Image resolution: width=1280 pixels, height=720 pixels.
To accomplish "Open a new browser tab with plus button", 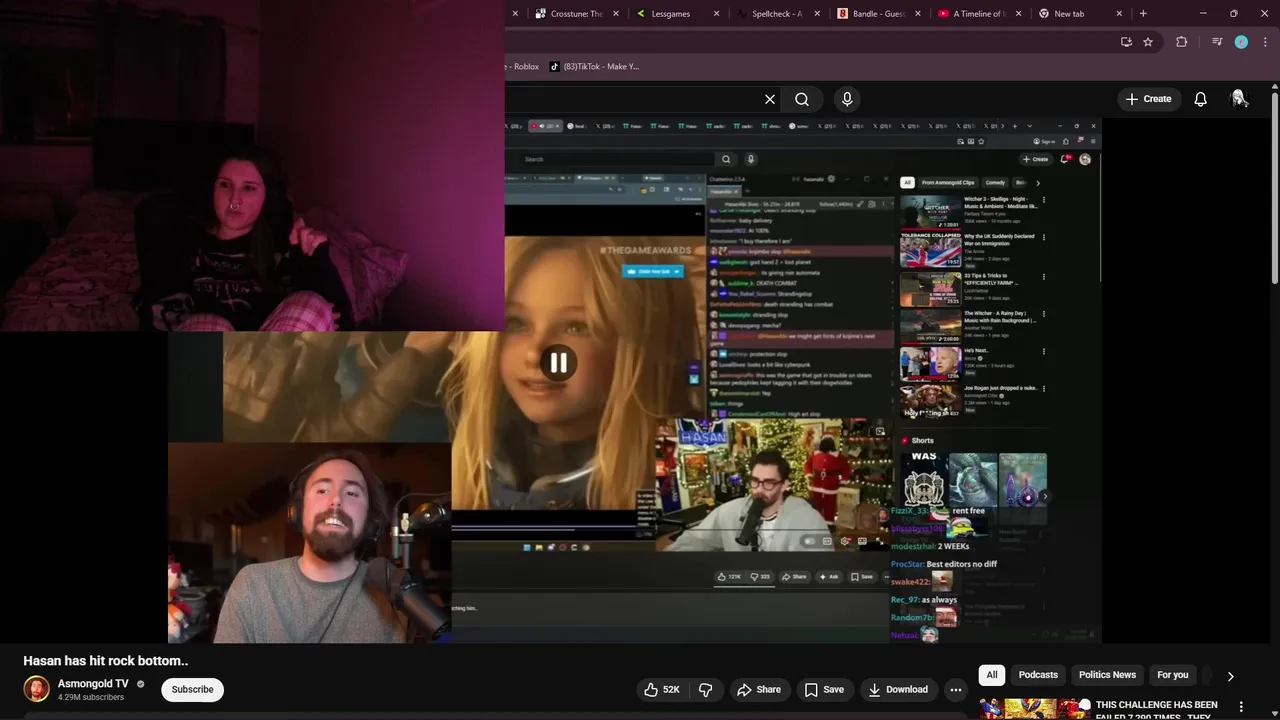I will click(x=1143, y=14).
